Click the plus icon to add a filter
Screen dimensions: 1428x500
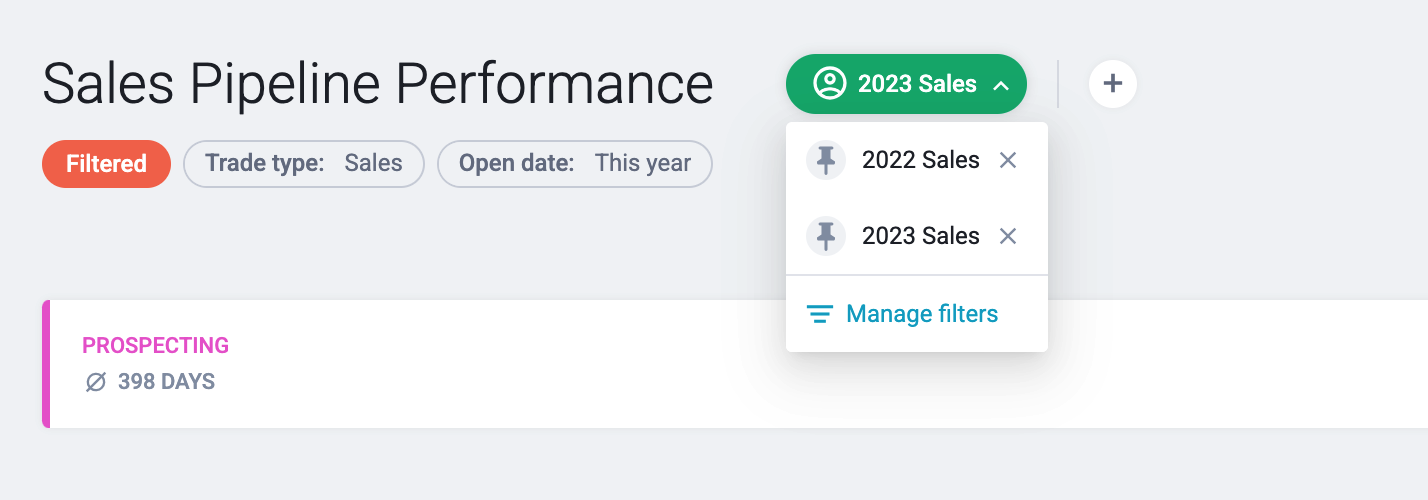1113,84
